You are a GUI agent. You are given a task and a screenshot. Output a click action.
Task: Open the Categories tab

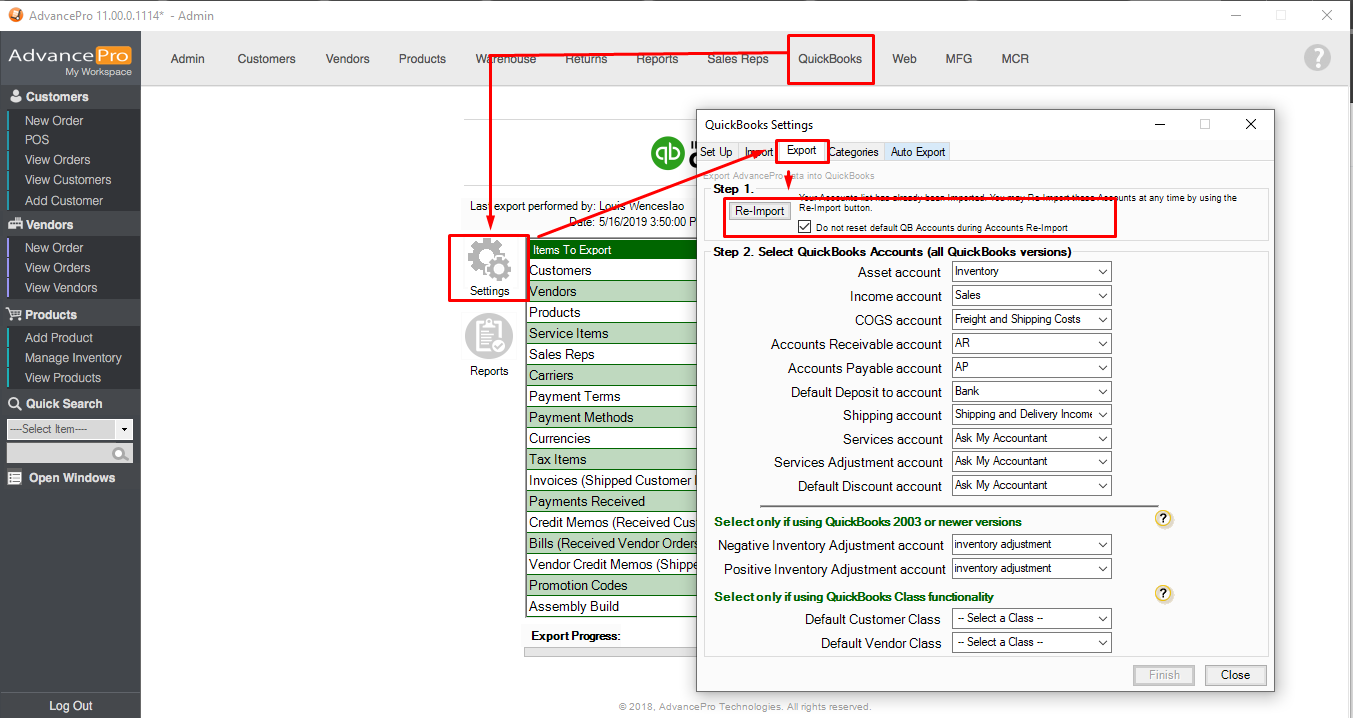click(x=853, y=152)
